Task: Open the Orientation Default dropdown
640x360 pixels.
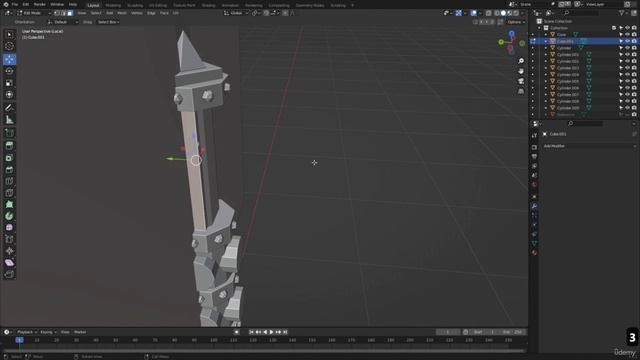Action: pos(63,22)
